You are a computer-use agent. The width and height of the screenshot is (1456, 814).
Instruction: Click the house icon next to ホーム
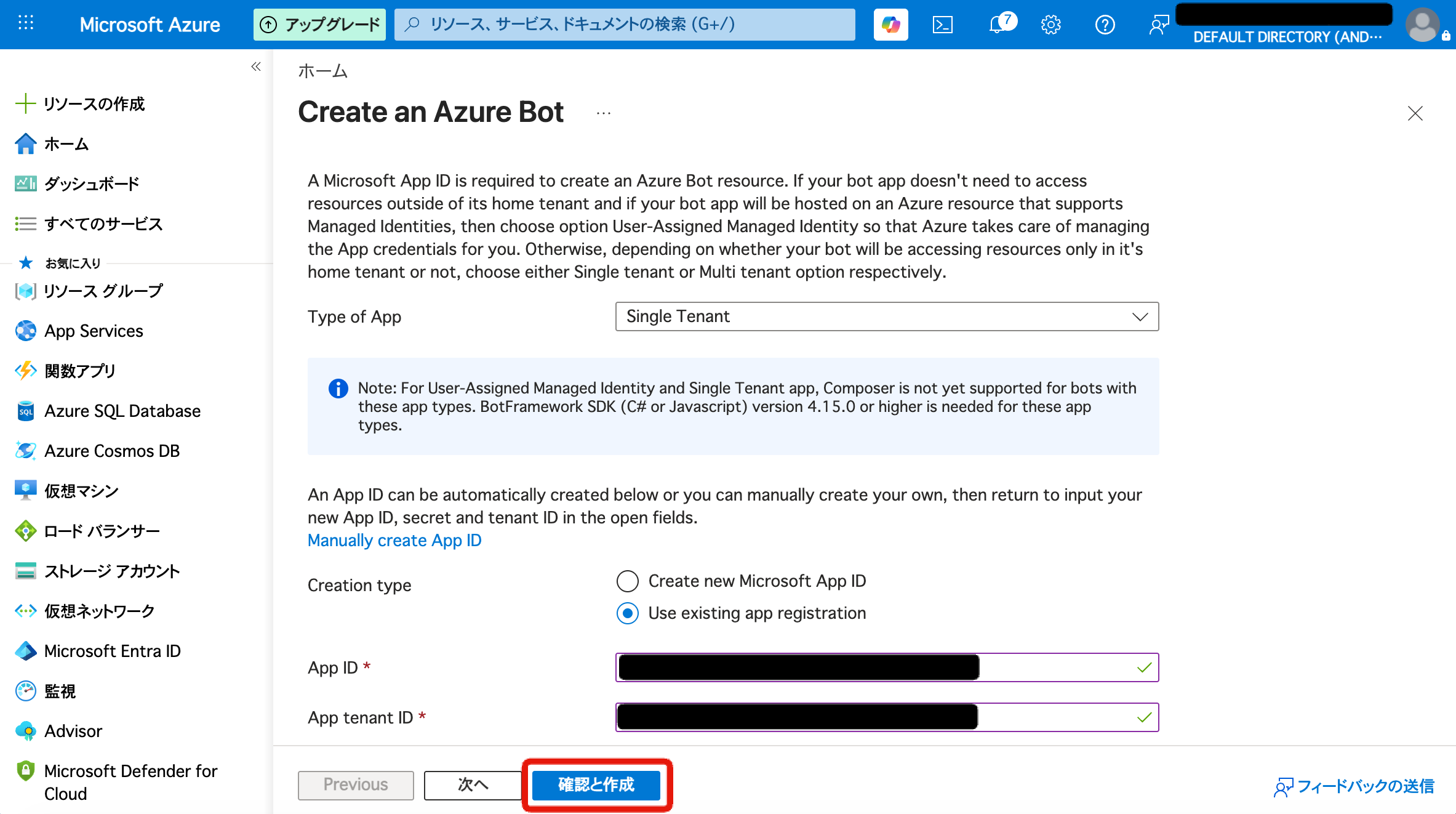pyautogui.click(x=25, y=143)
